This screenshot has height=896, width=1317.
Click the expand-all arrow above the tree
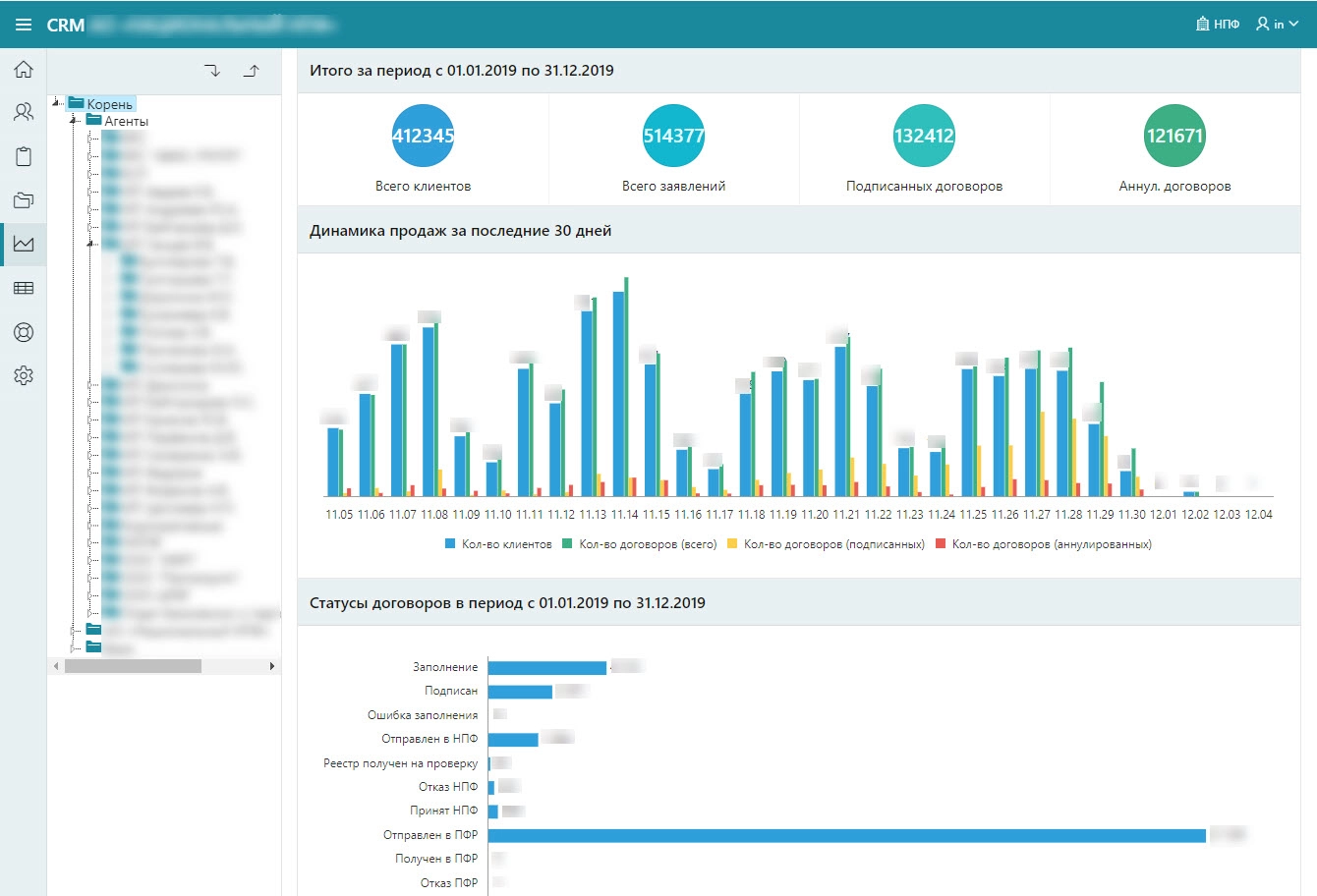click(x=212, y=71)
